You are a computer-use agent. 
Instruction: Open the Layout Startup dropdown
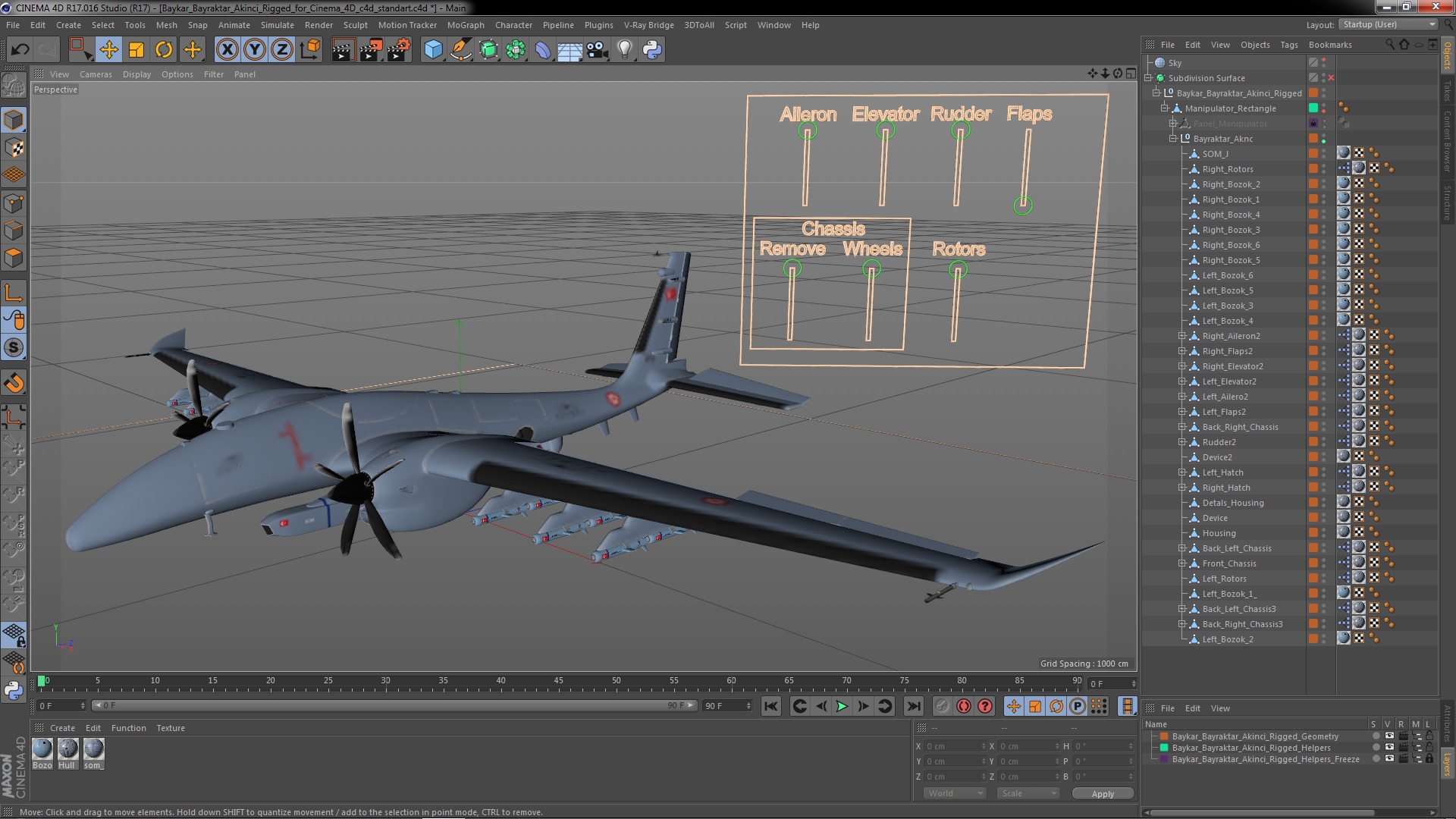pos(1388,24)
